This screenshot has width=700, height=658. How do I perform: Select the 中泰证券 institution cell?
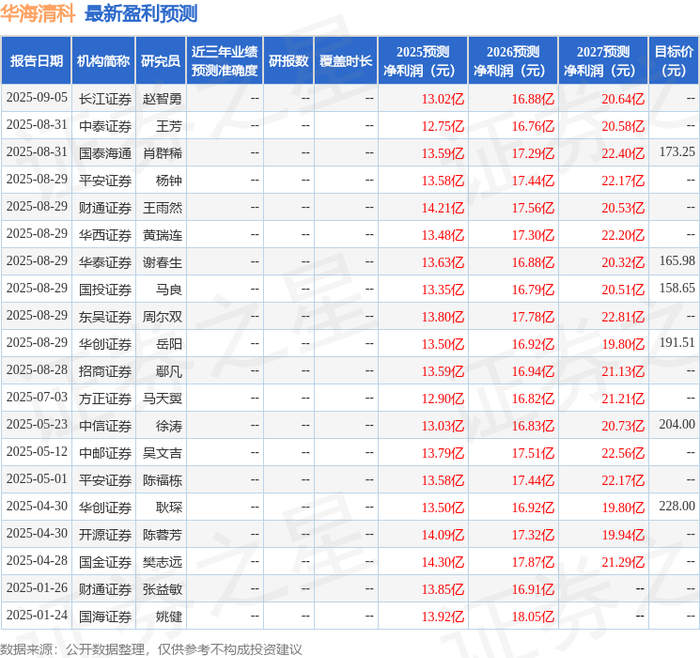[105, 126]
